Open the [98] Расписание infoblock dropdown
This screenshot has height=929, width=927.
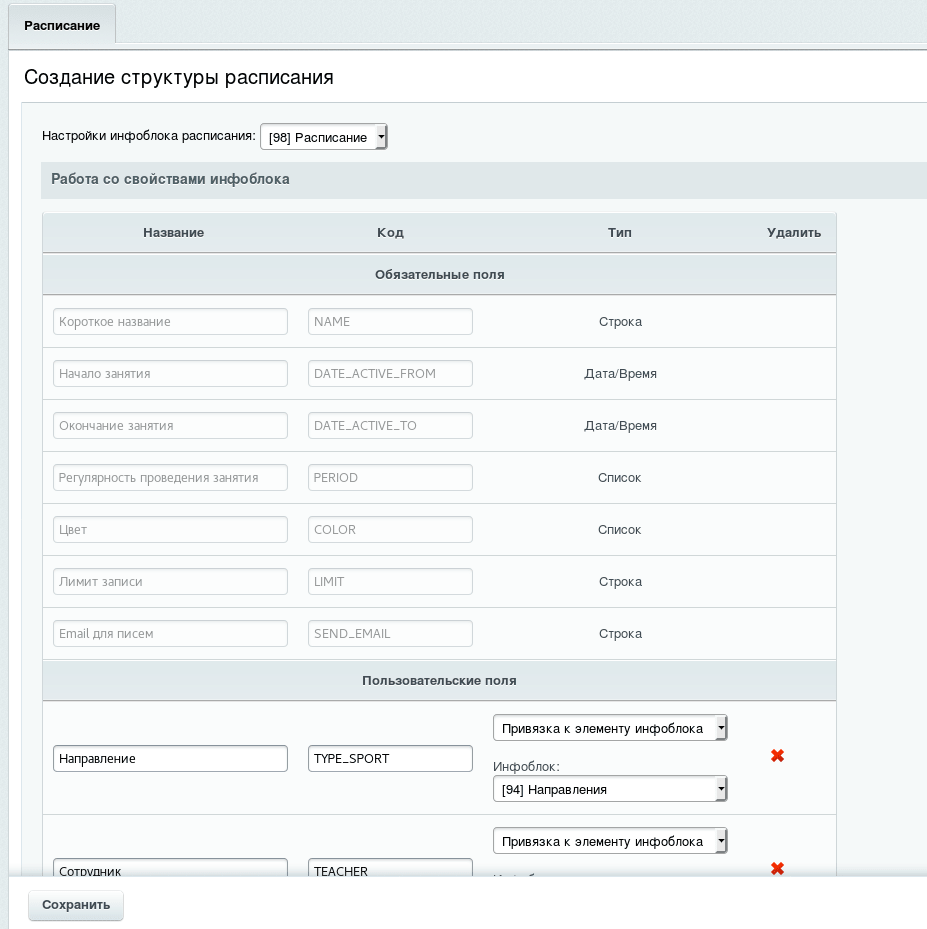pos(323,137)
